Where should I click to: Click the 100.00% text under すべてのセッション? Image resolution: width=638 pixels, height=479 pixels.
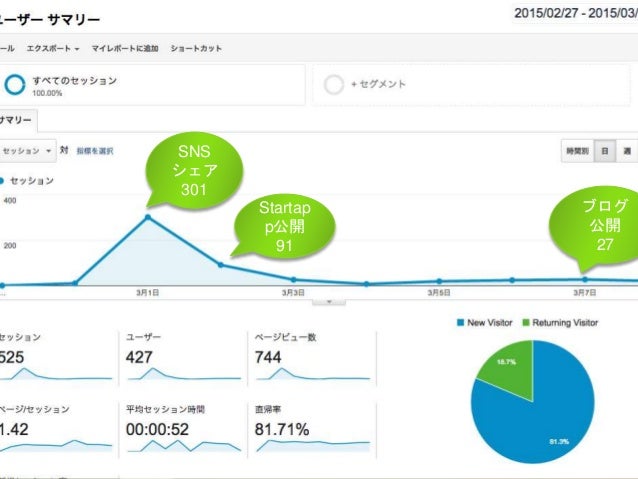click(x=47, y=93)
